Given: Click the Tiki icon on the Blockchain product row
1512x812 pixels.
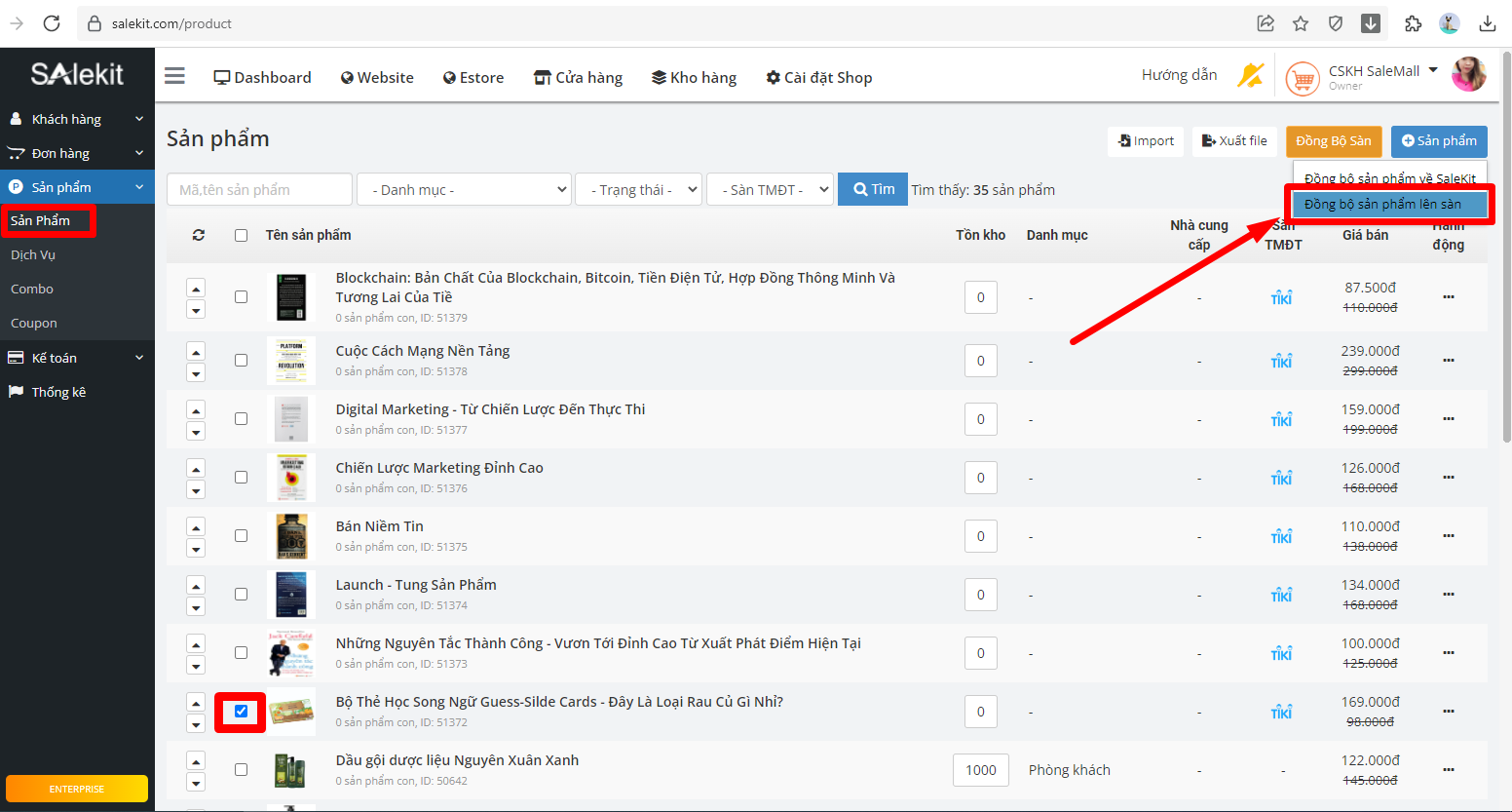Looking at the screenshot, I should 1281,298.
